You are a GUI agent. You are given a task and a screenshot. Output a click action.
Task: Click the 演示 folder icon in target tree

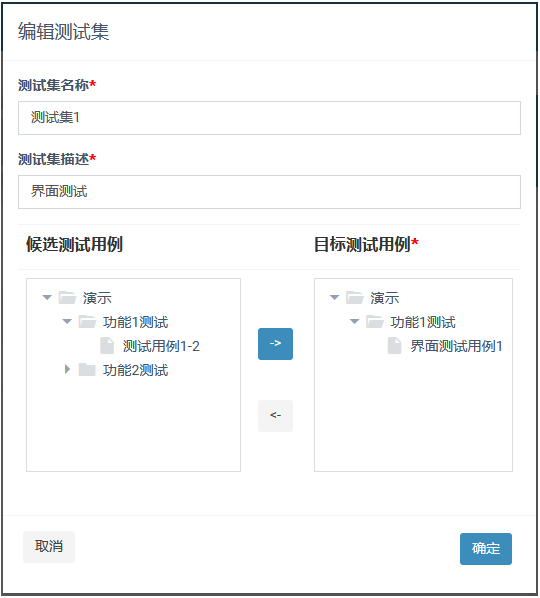(355, 297)
